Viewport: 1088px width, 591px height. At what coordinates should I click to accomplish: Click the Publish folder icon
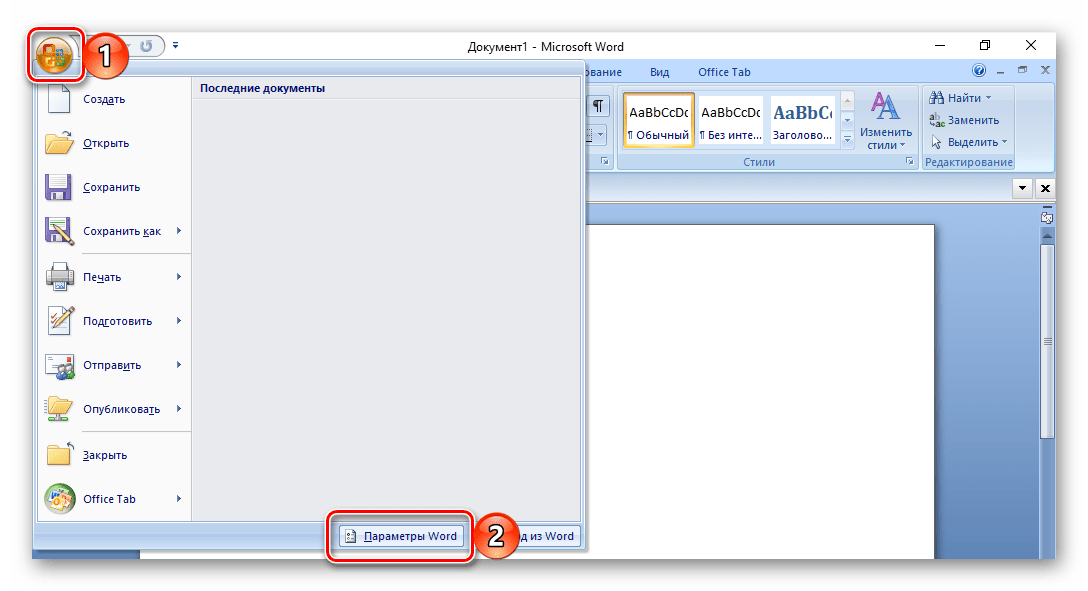pos(59,409)
